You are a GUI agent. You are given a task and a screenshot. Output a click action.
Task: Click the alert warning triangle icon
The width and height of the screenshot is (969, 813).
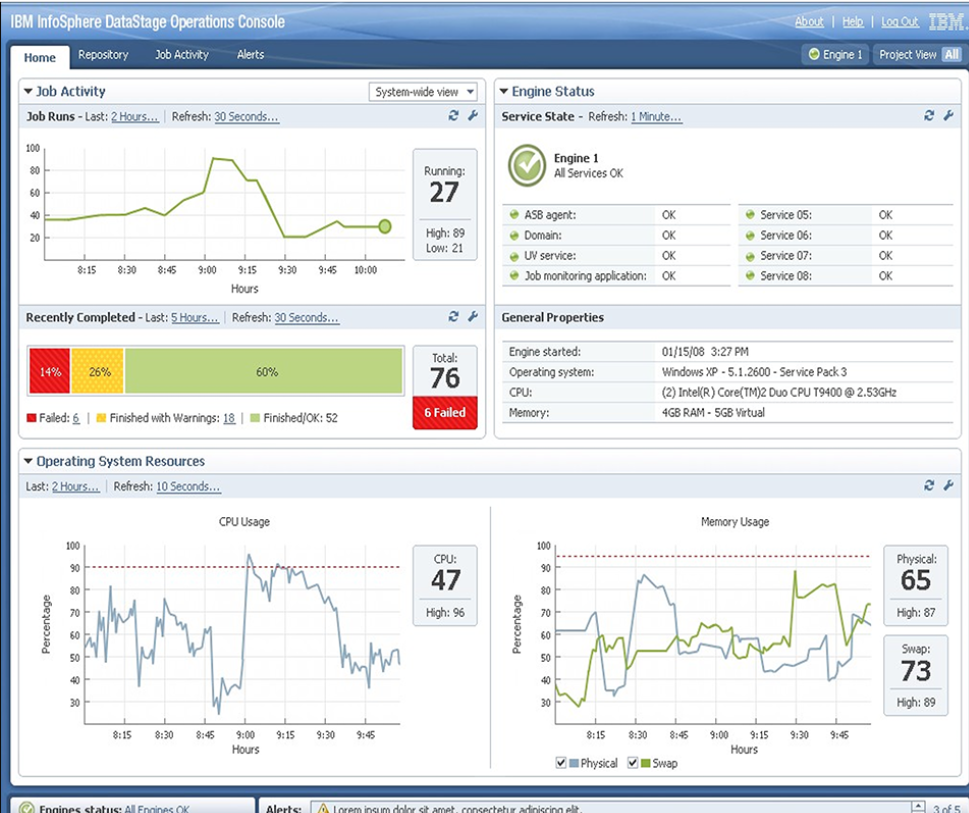(x=323, y=808)
